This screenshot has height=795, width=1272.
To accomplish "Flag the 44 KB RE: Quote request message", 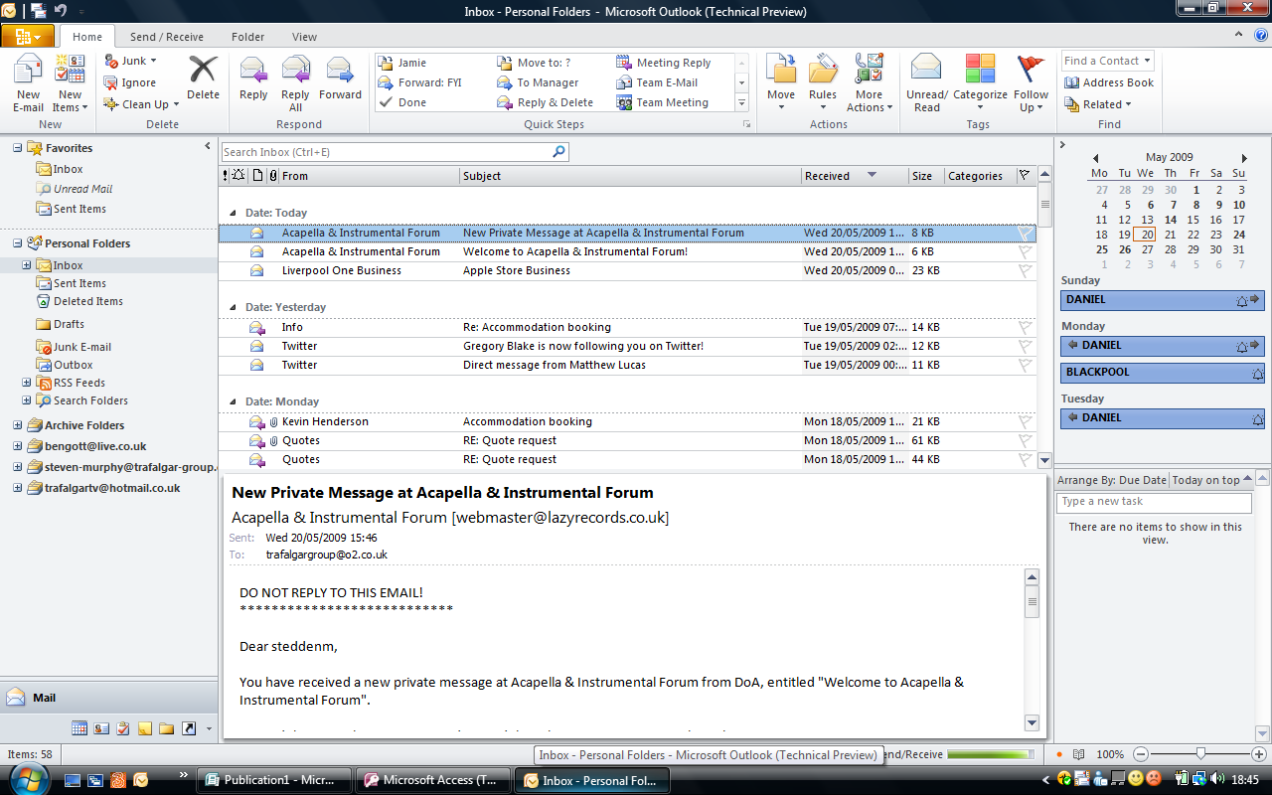I will click(x=1025, y=460).
